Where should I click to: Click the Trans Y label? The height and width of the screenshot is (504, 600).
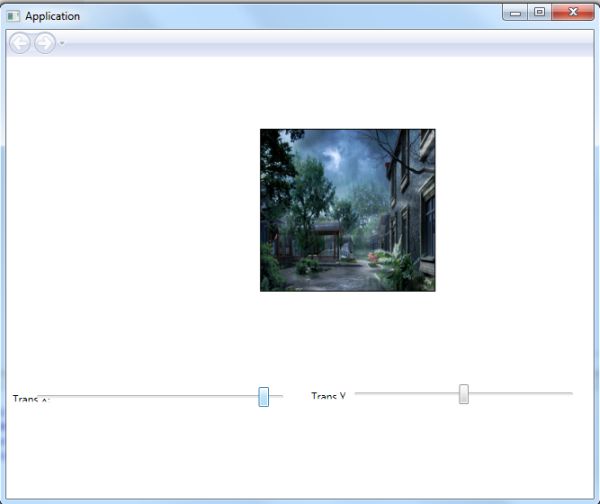coord(328,396)
